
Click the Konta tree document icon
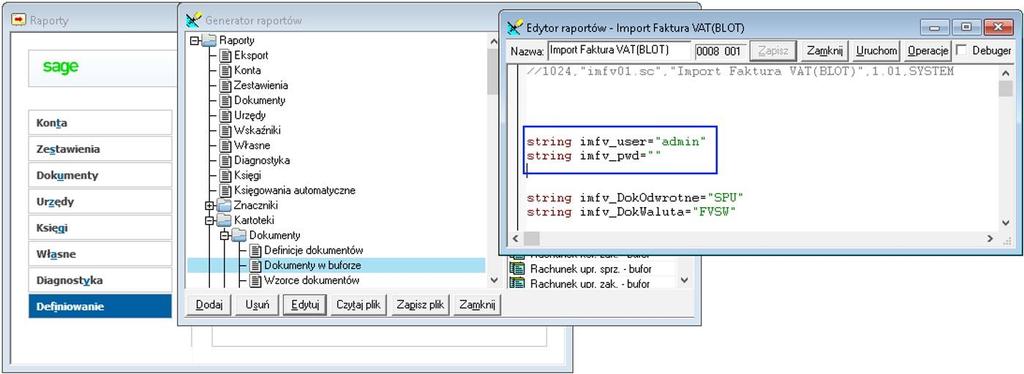pyautogui.click(x=225, y=70)
